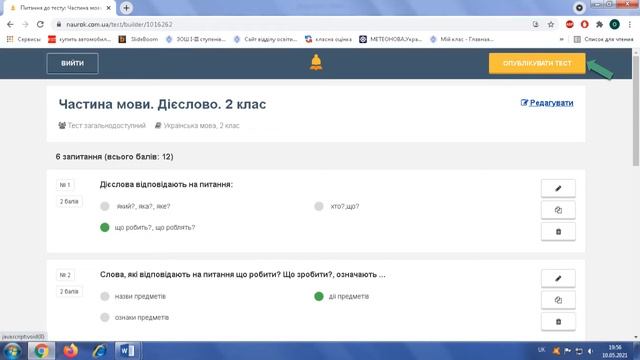
Task: Click the 'Тест загальнодоступний' label
Action: pos(102,125)
